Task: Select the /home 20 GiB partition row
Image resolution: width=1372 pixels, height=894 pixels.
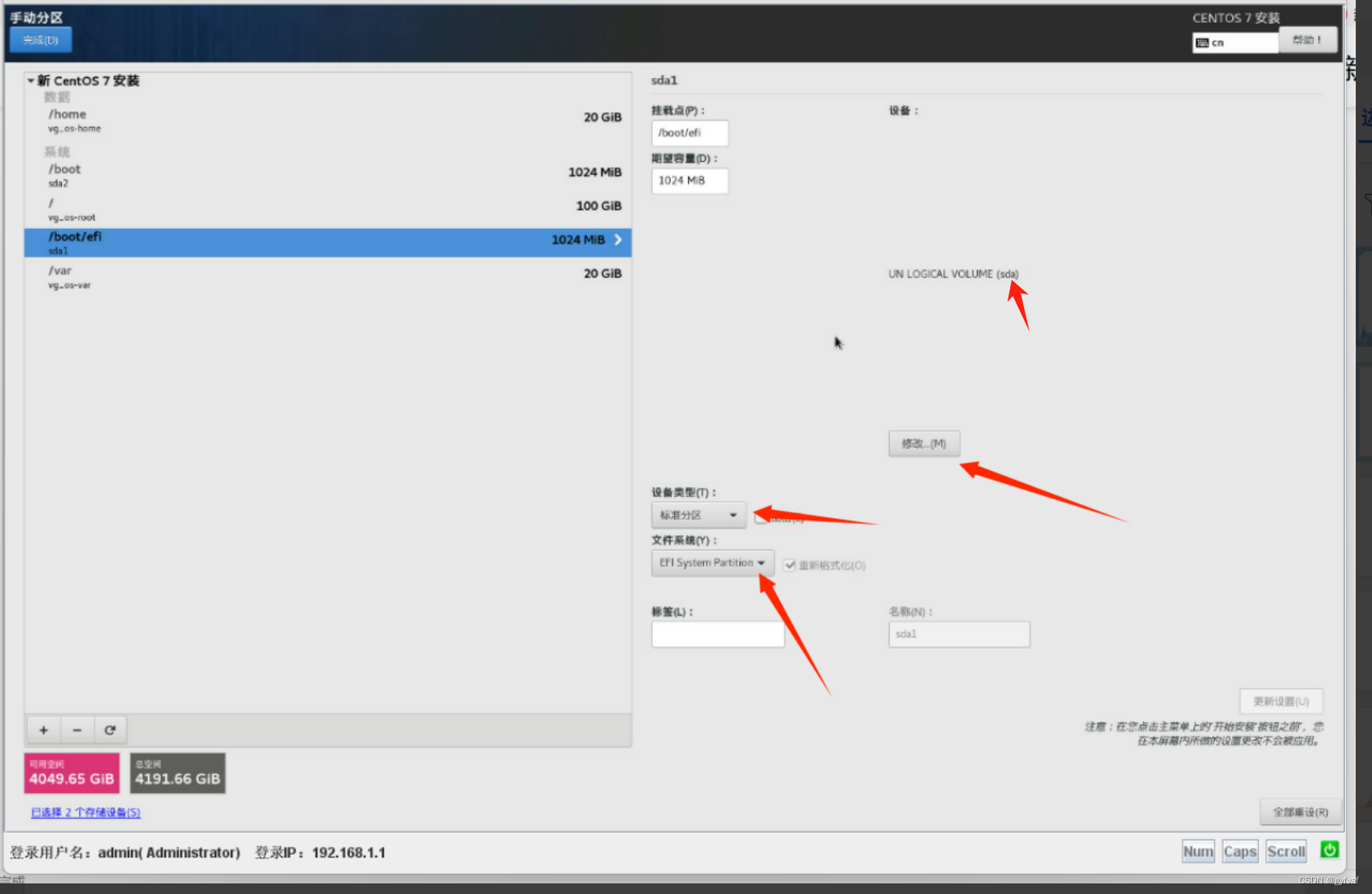Action: pyautogui.click(x=328, y=120)
